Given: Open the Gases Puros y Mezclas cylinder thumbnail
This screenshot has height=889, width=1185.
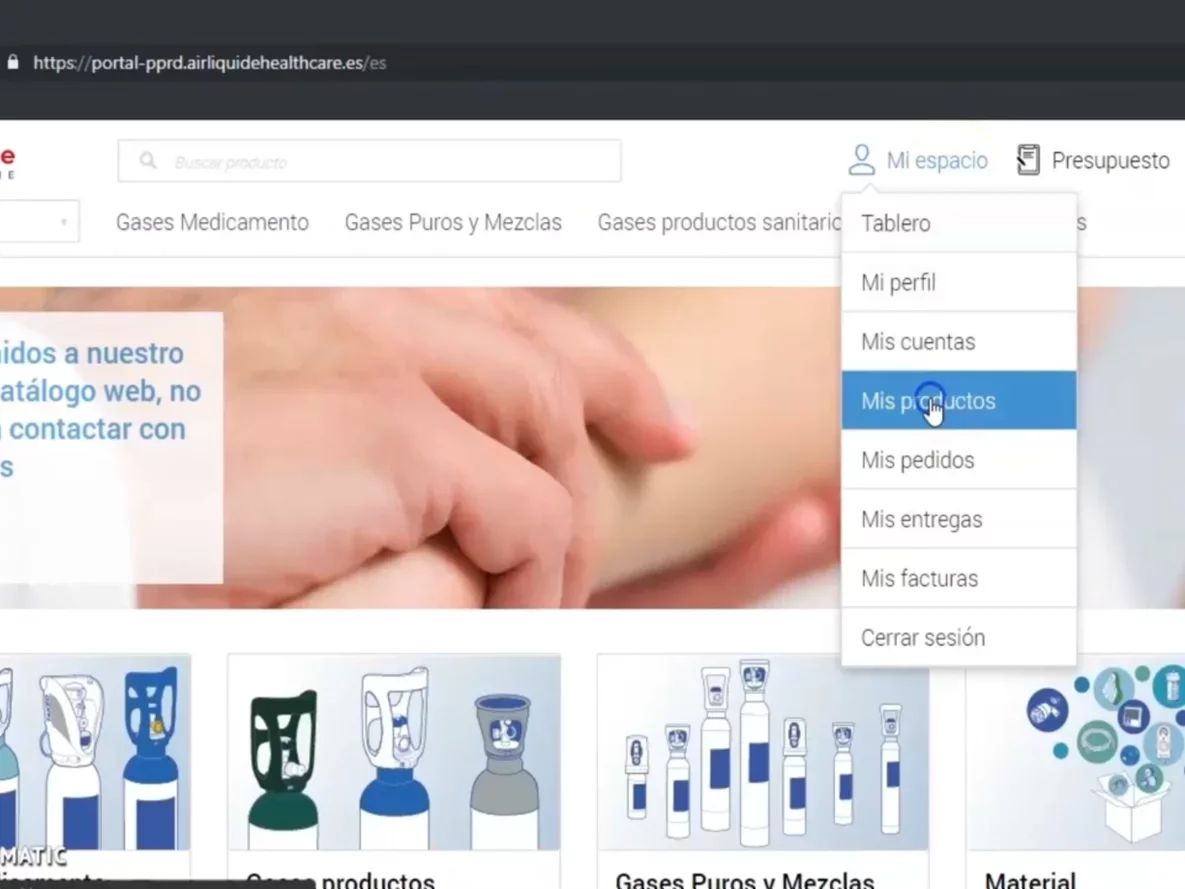Looking at the screenshot, I should click(762, 752).
